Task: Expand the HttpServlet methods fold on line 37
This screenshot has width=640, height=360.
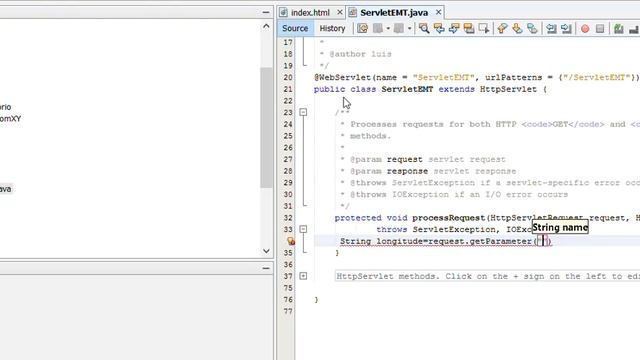Action: 303,276
